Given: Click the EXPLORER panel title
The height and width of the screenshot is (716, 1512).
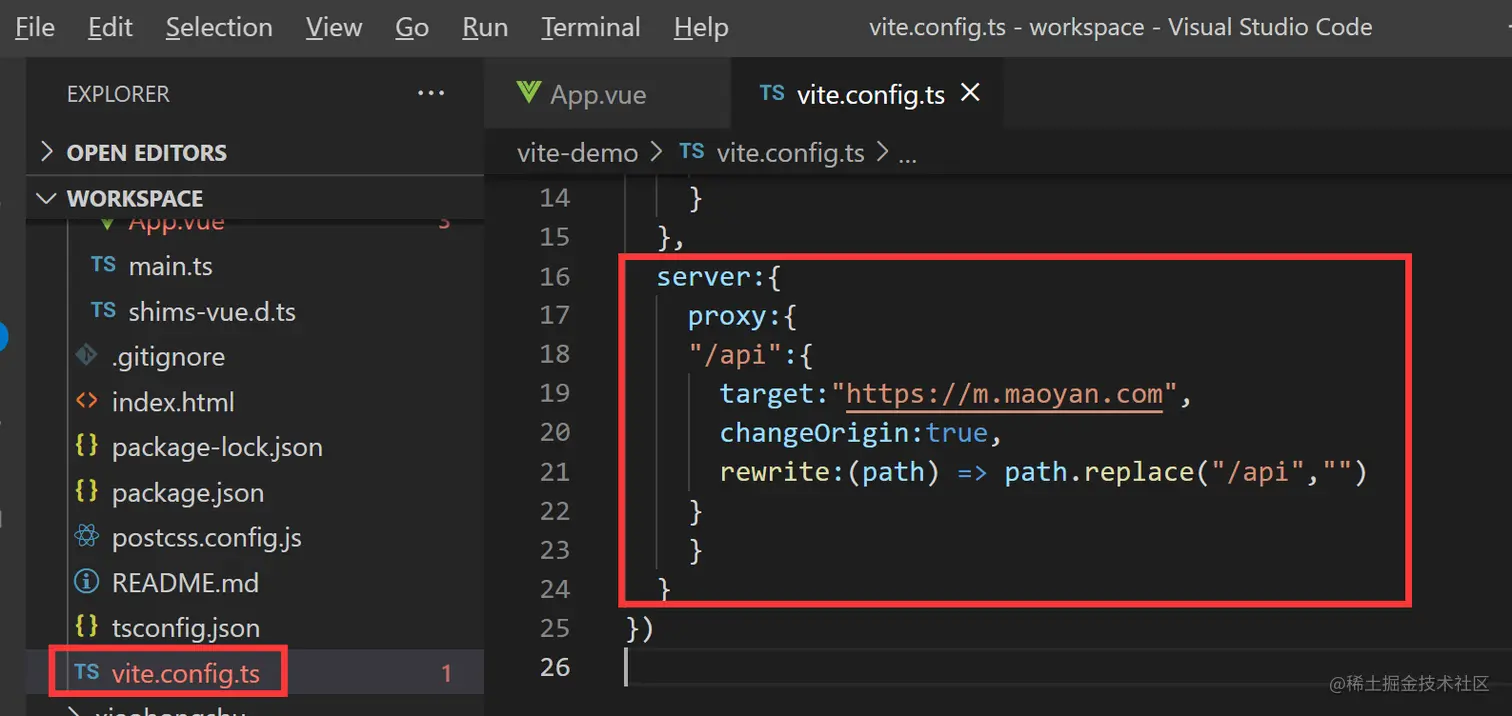Looking at the screenshot, I should tap(118, 94).
